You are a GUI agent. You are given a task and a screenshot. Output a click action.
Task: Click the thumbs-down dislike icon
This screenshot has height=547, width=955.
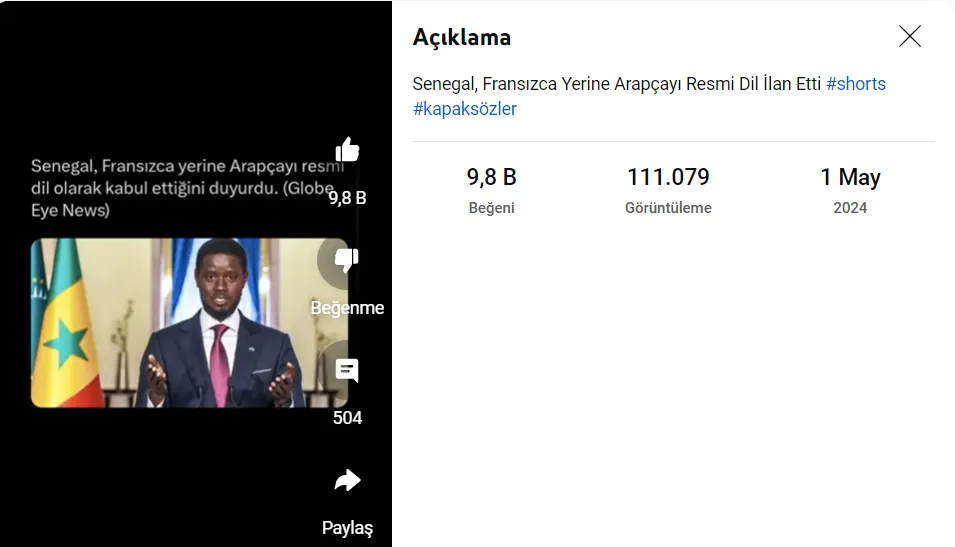[347, 260]
